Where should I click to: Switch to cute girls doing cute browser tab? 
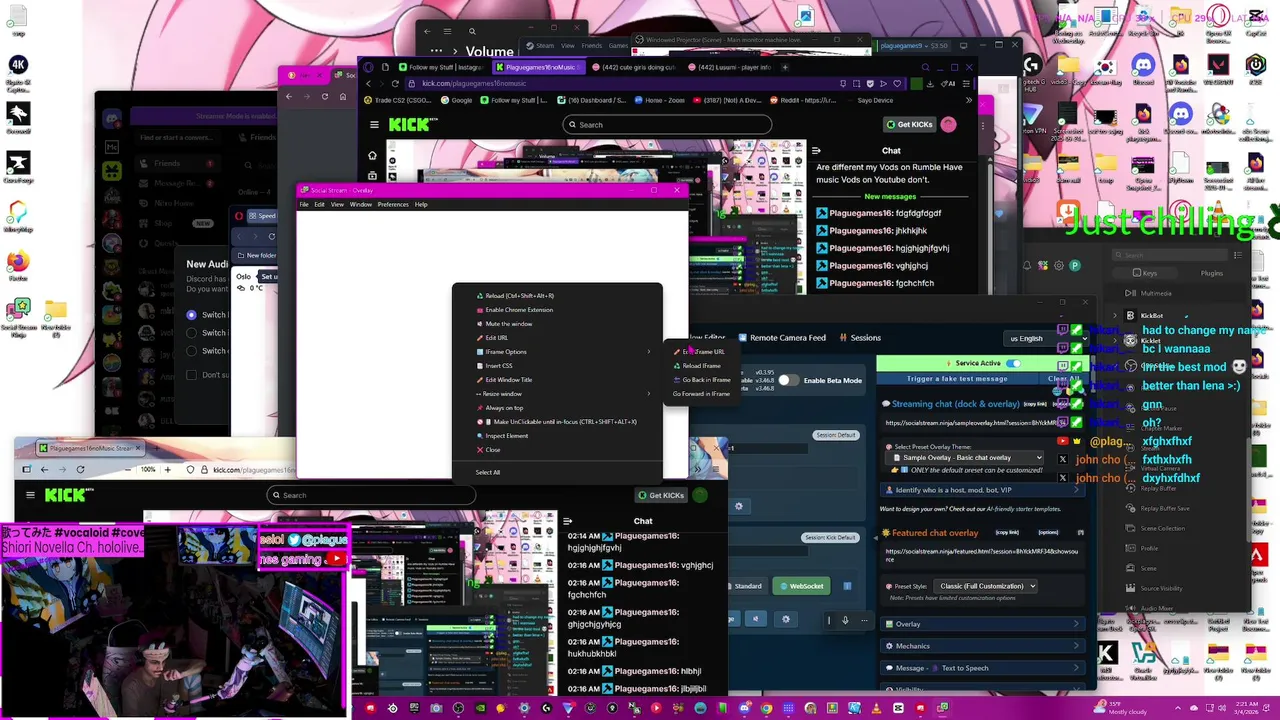tap(634, 67)
